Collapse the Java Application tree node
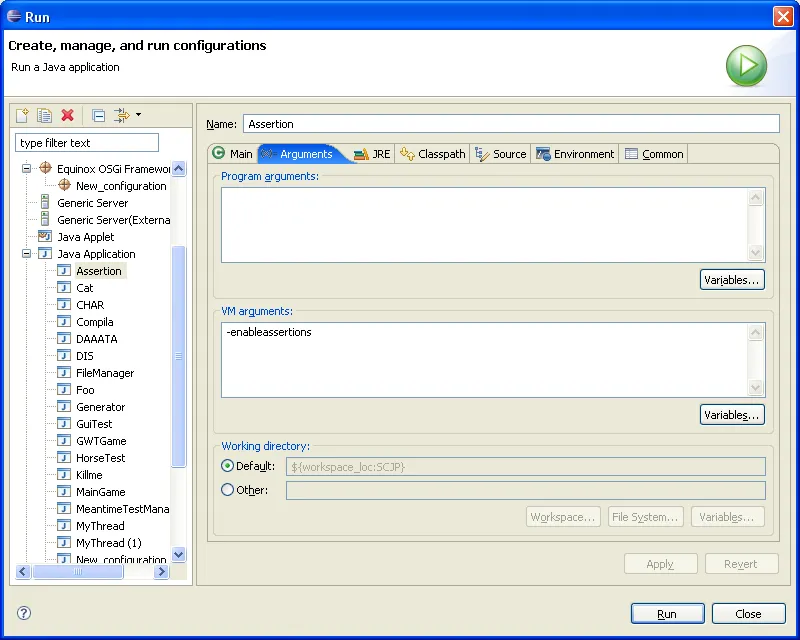 (x=27, y=254)
